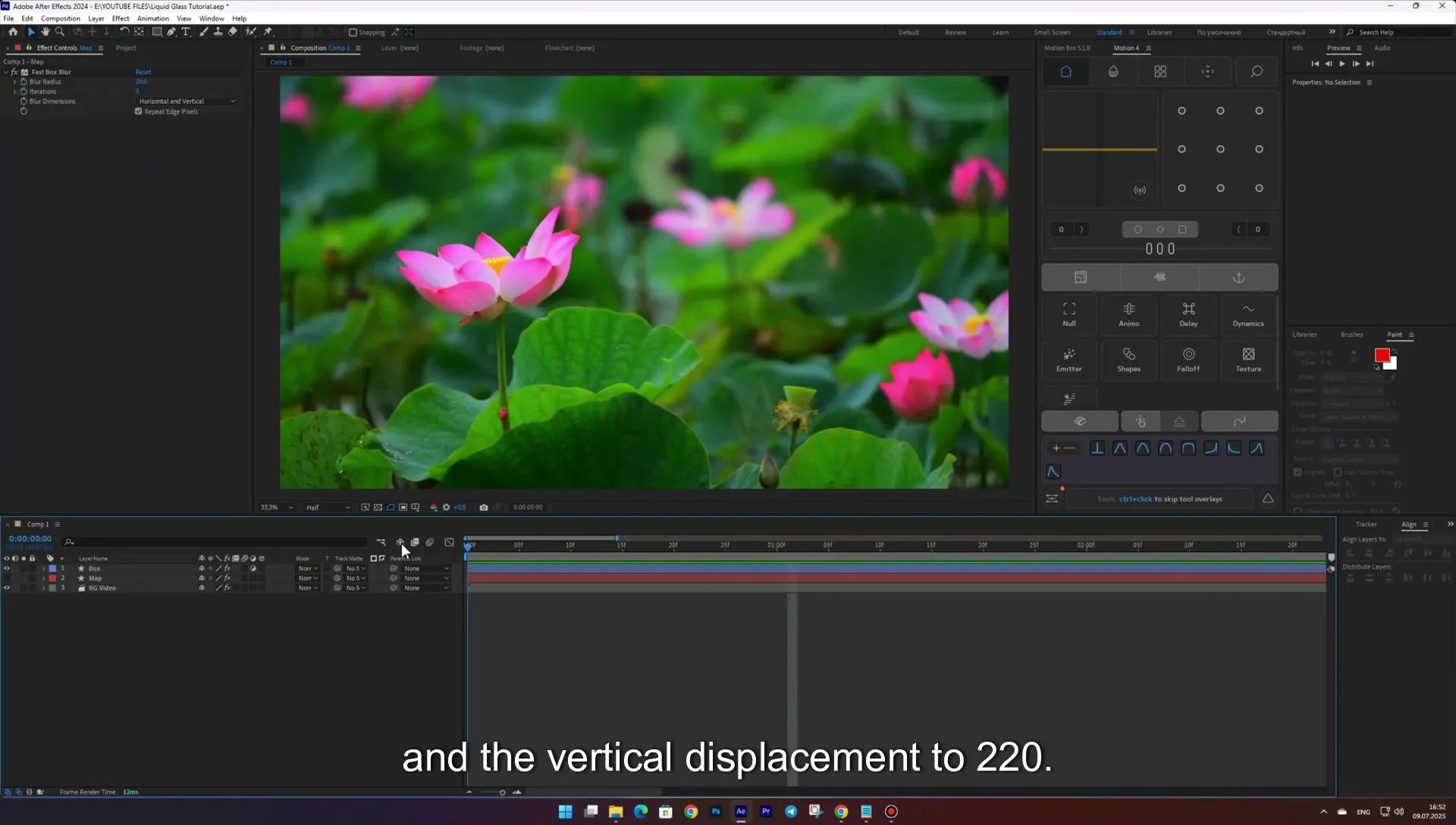
Task: Open the resolution Half dropdown
Action: [328, 507]
